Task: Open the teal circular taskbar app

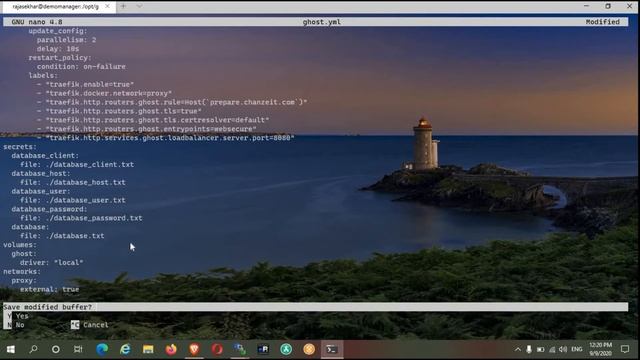Action: pyautogui.click(x=286, y=349)
